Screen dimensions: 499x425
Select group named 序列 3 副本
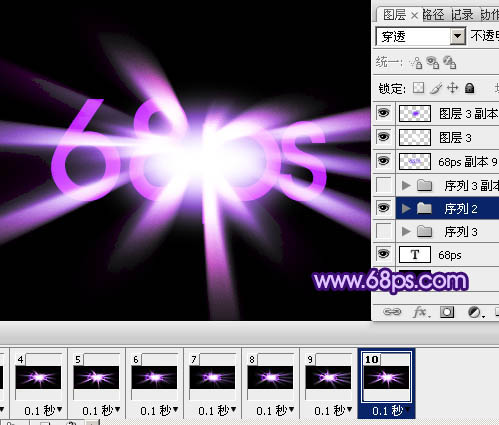click(472, 185)
